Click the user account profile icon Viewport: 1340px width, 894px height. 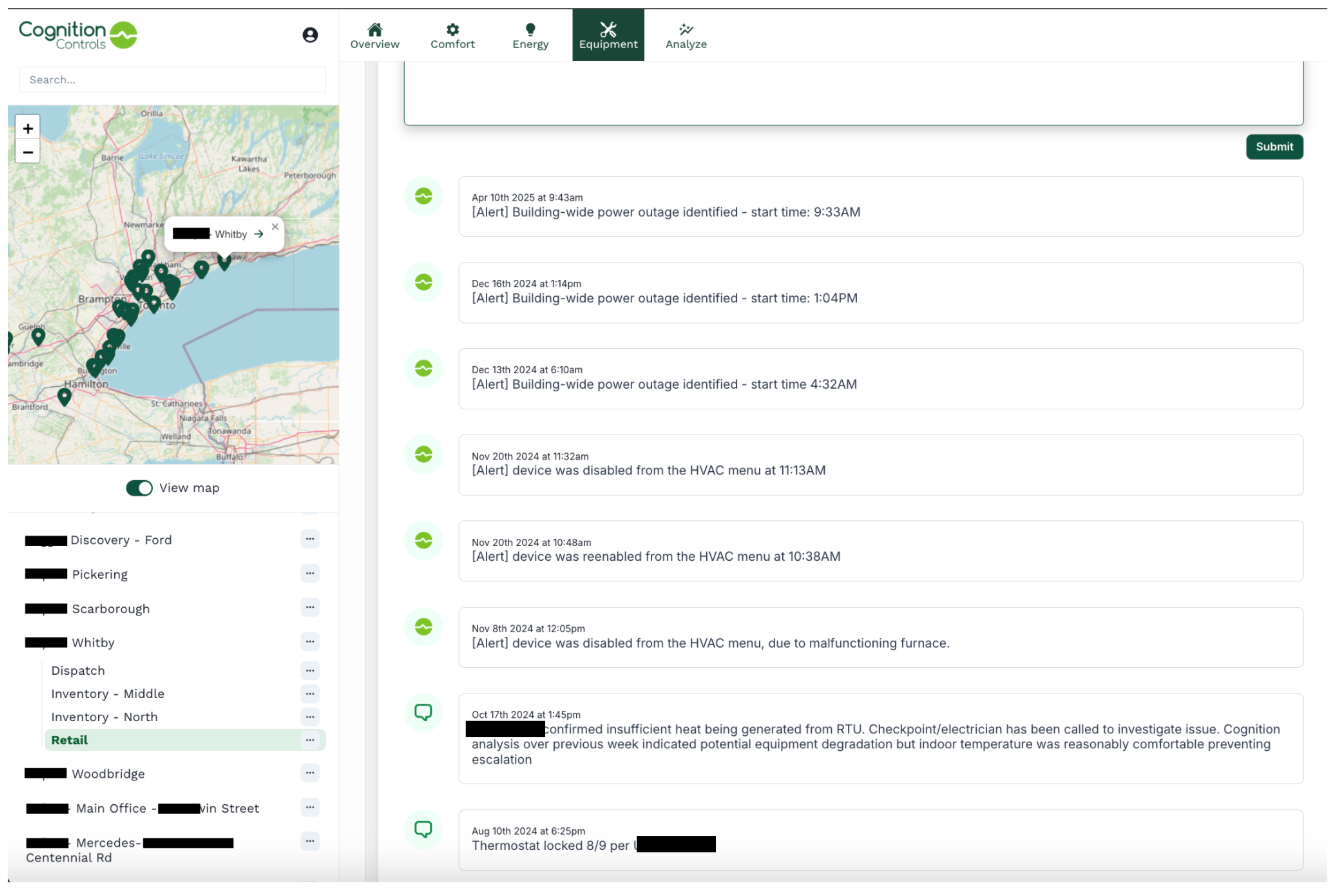(310, 35)
